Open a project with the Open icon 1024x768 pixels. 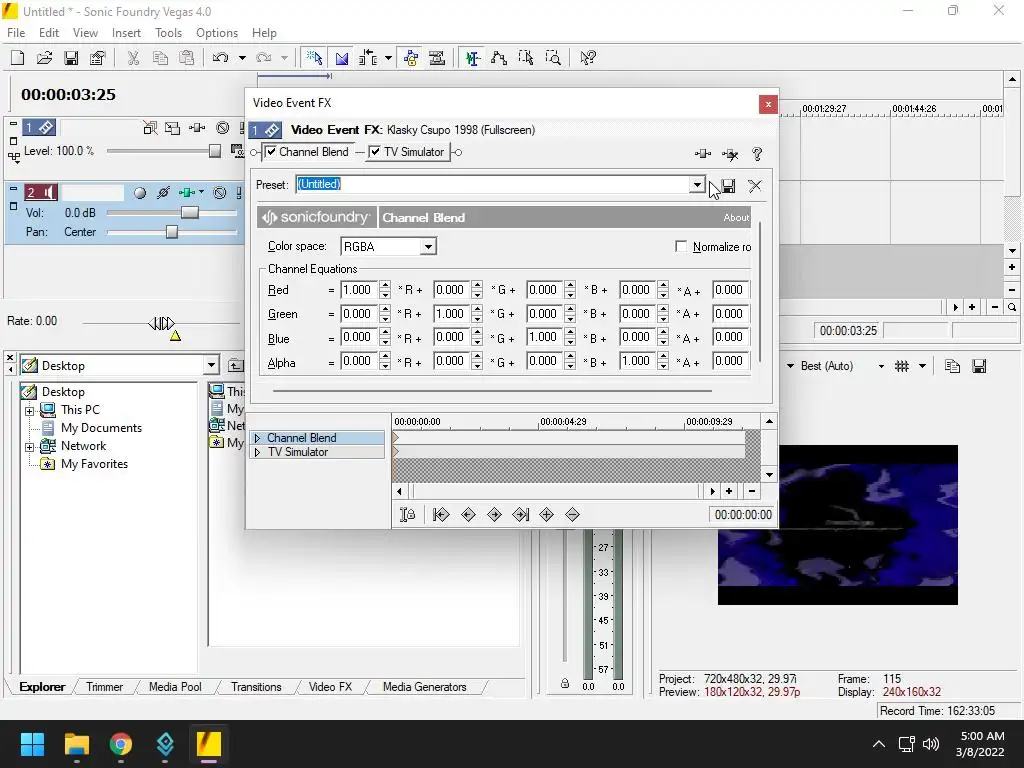(x=44, y=58)
